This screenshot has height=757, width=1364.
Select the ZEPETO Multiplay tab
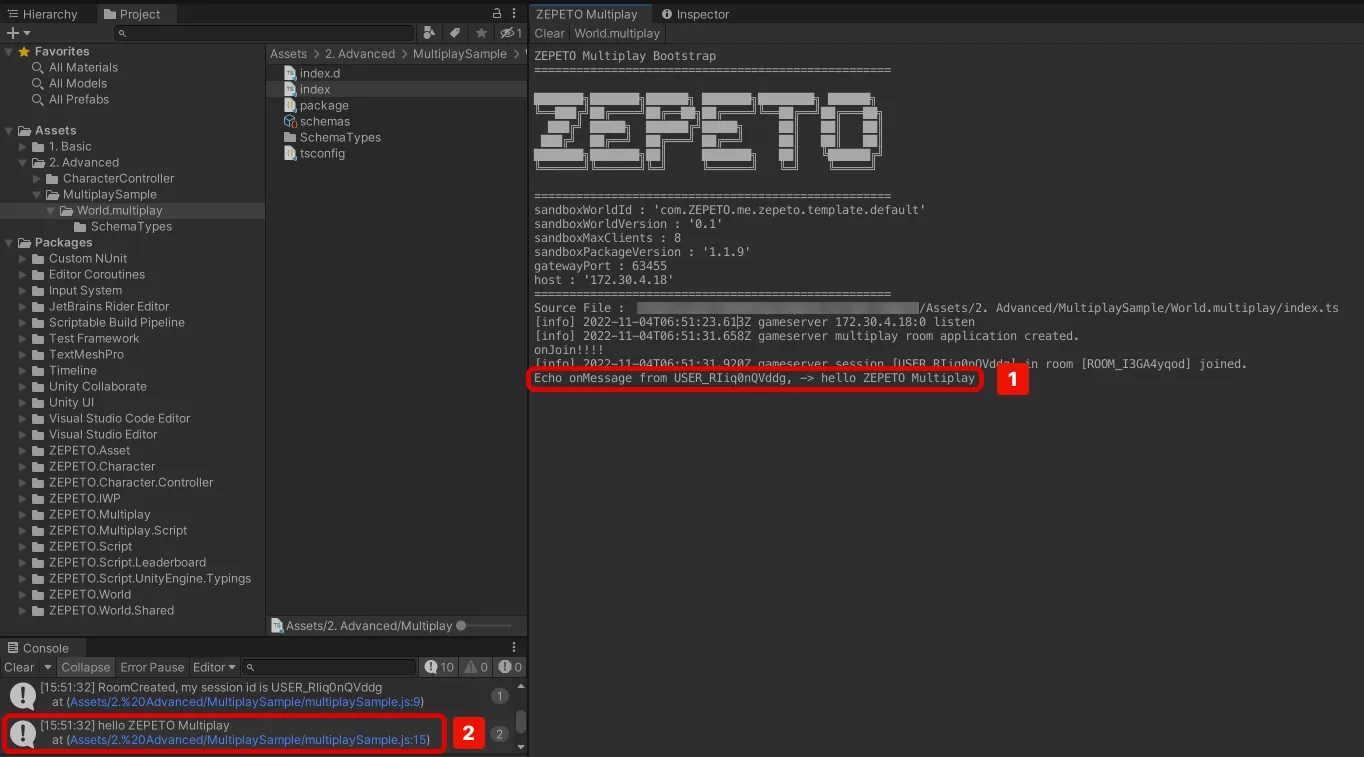point(590,14)
